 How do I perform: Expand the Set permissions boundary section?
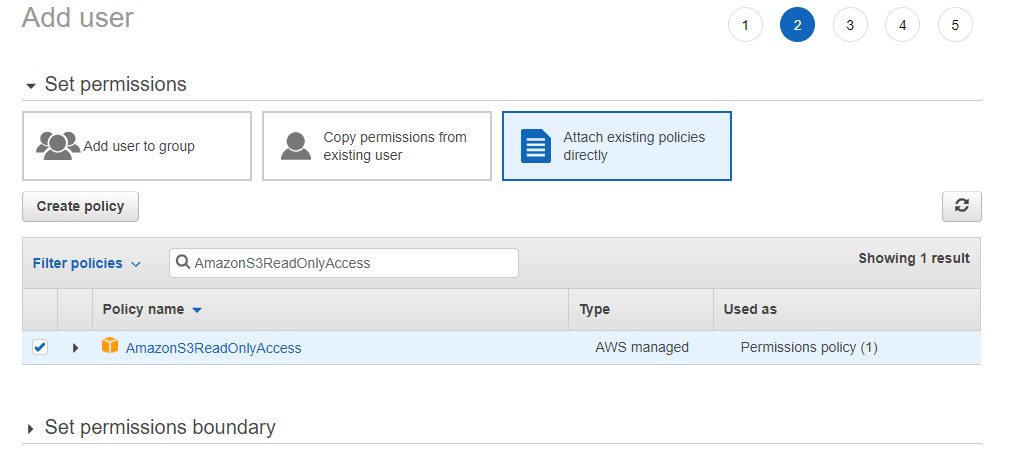coord(31,429)
